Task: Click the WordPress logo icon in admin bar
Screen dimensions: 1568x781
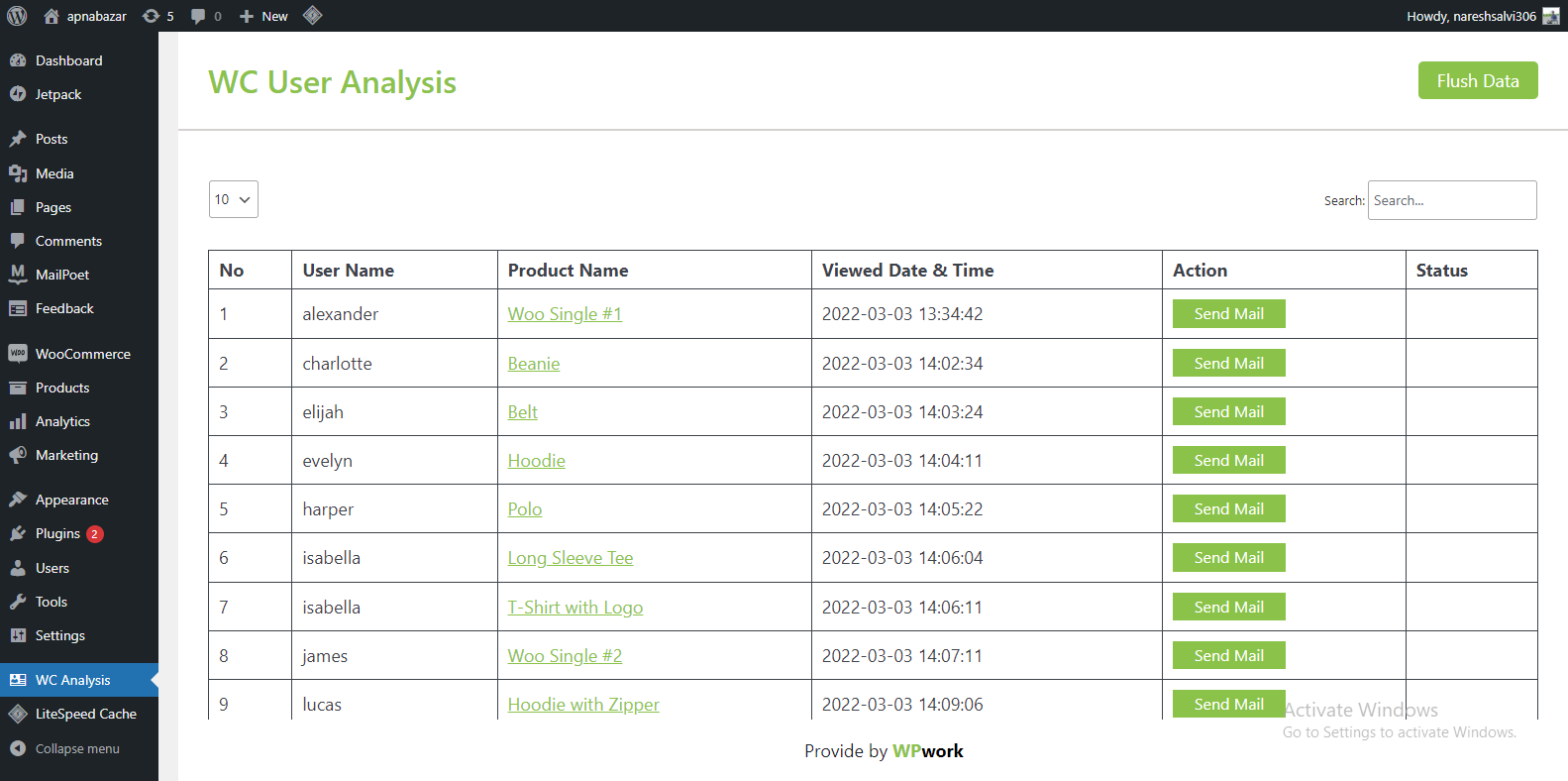Action: (17, 16)
